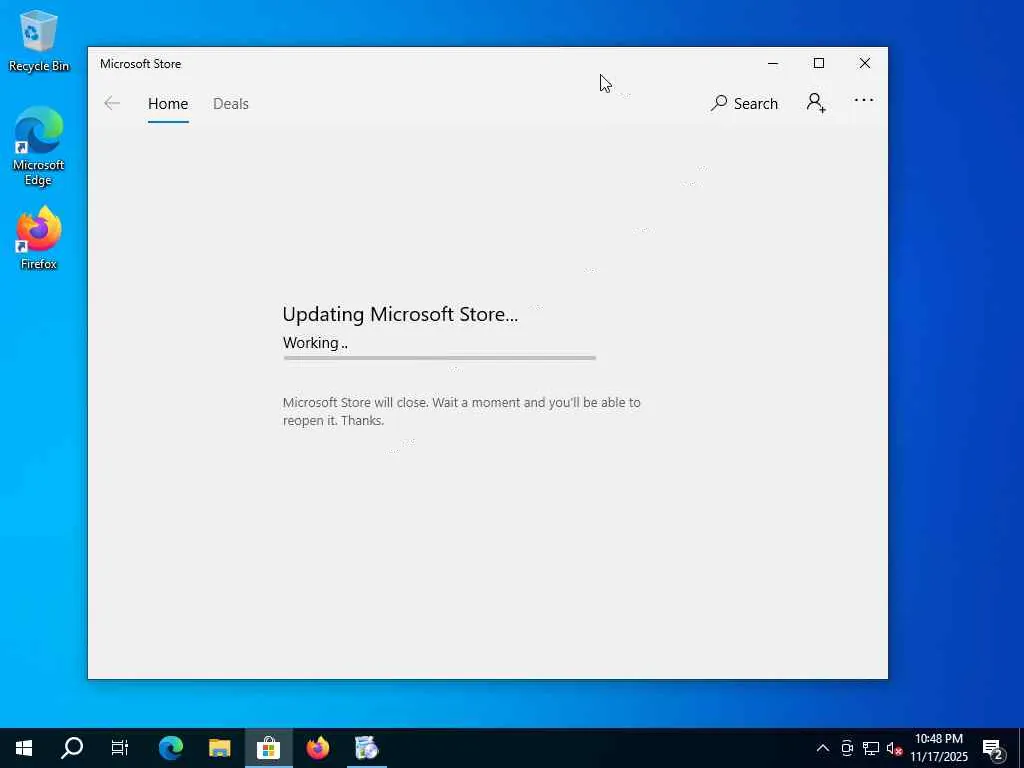This screenshot has width=1024, height=768.
Task: Open the See more three-dots menu
Action: 863,100
